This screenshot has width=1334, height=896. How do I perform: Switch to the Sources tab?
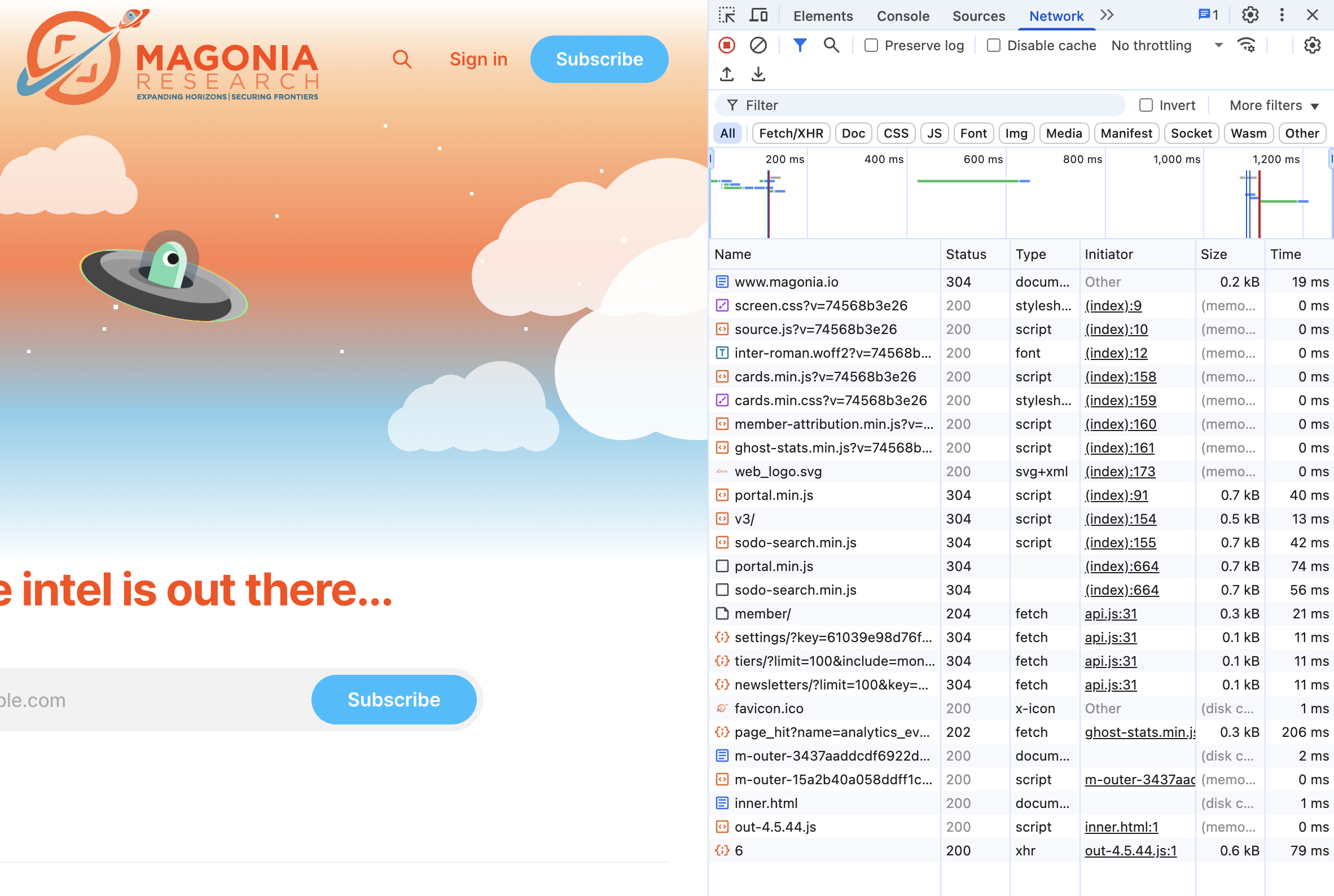coord(978,16)
